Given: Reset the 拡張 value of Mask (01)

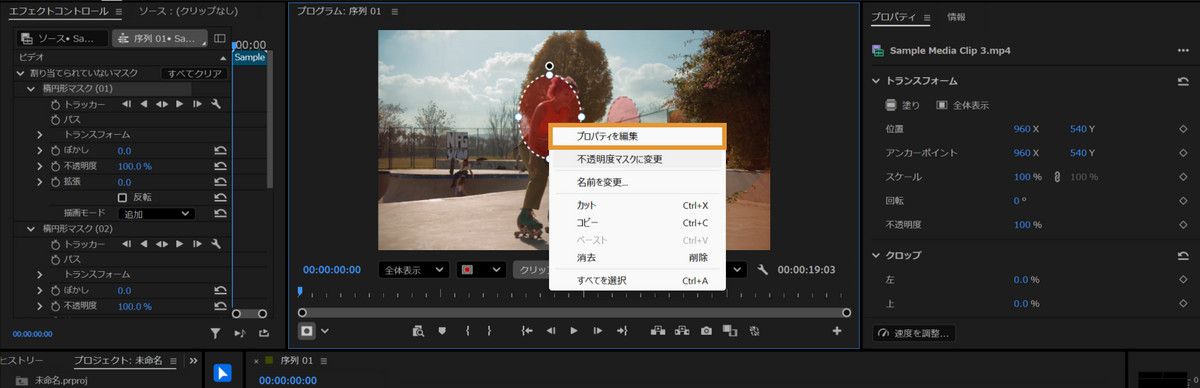Looking at the screenshot, I should 220,182.
